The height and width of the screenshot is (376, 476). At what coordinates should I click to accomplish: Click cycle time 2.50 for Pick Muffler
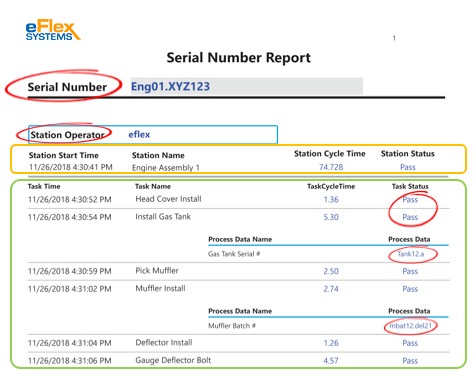331,271
